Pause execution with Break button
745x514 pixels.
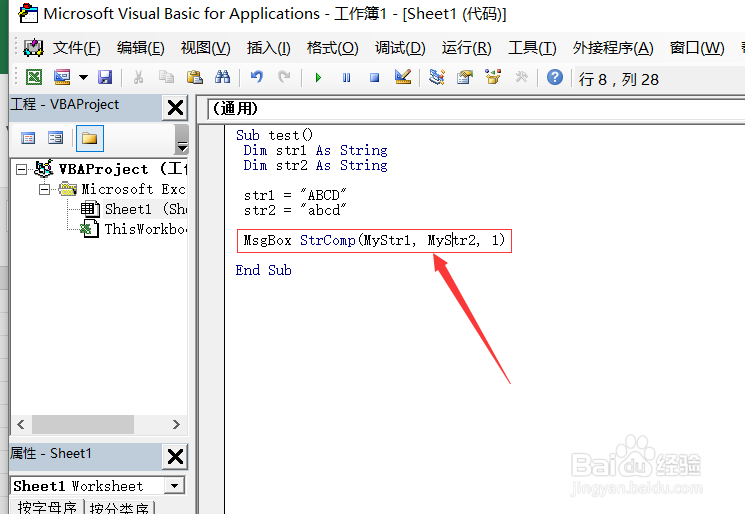click(x=346, y=77)
